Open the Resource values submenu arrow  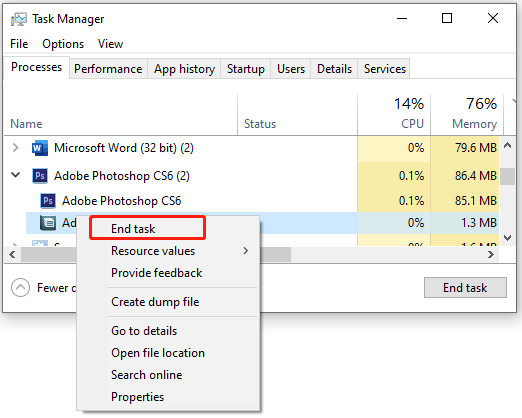[246, 251]
